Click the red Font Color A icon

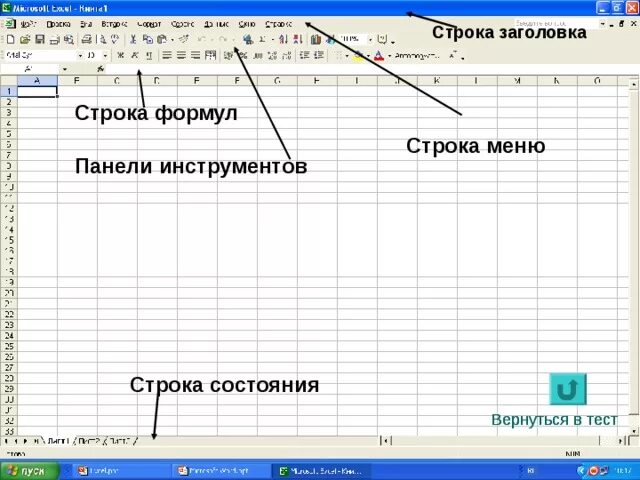[379, 56]
